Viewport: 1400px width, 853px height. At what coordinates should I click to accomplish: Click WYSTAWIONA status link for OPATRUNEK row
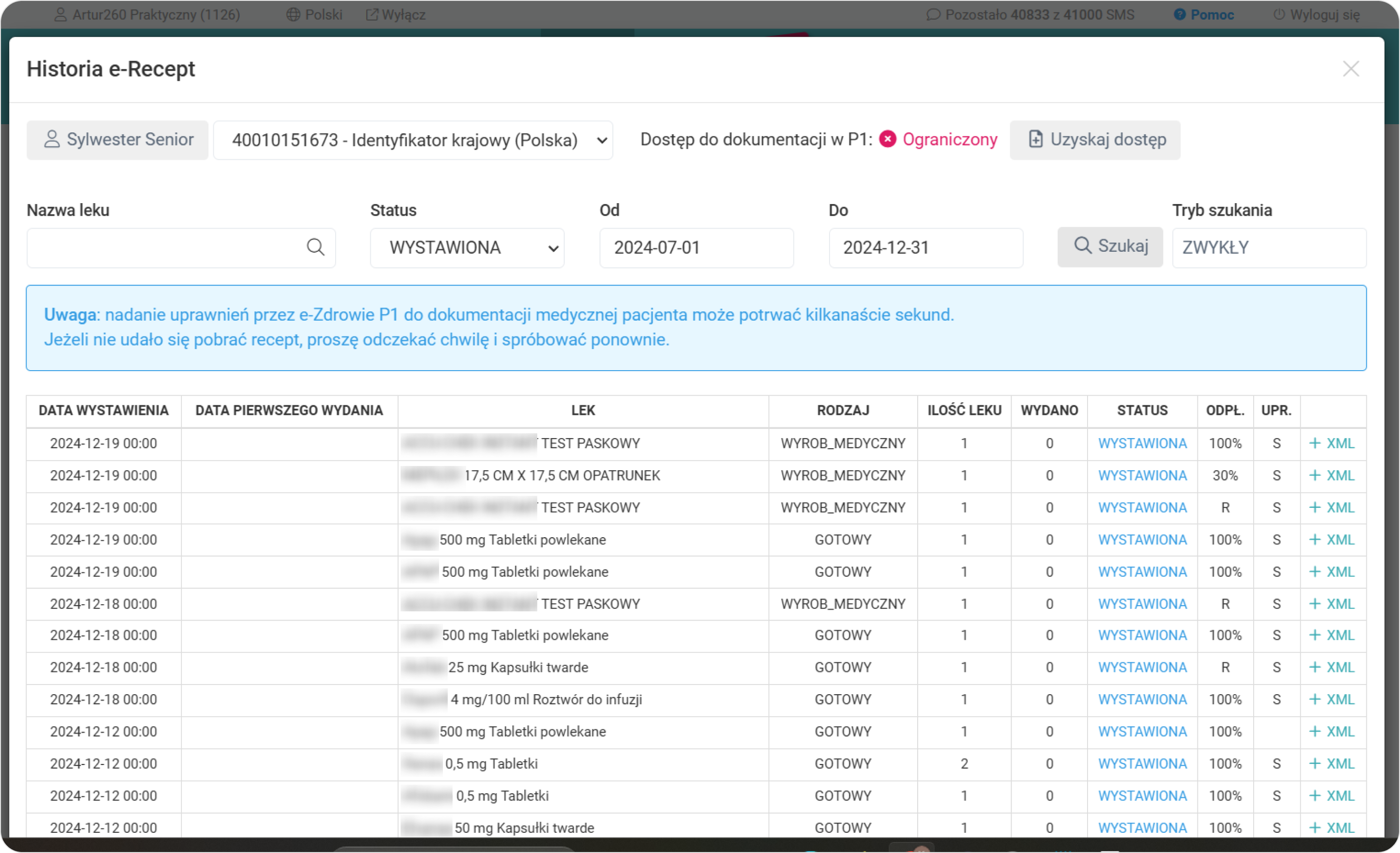point(1142,476)
